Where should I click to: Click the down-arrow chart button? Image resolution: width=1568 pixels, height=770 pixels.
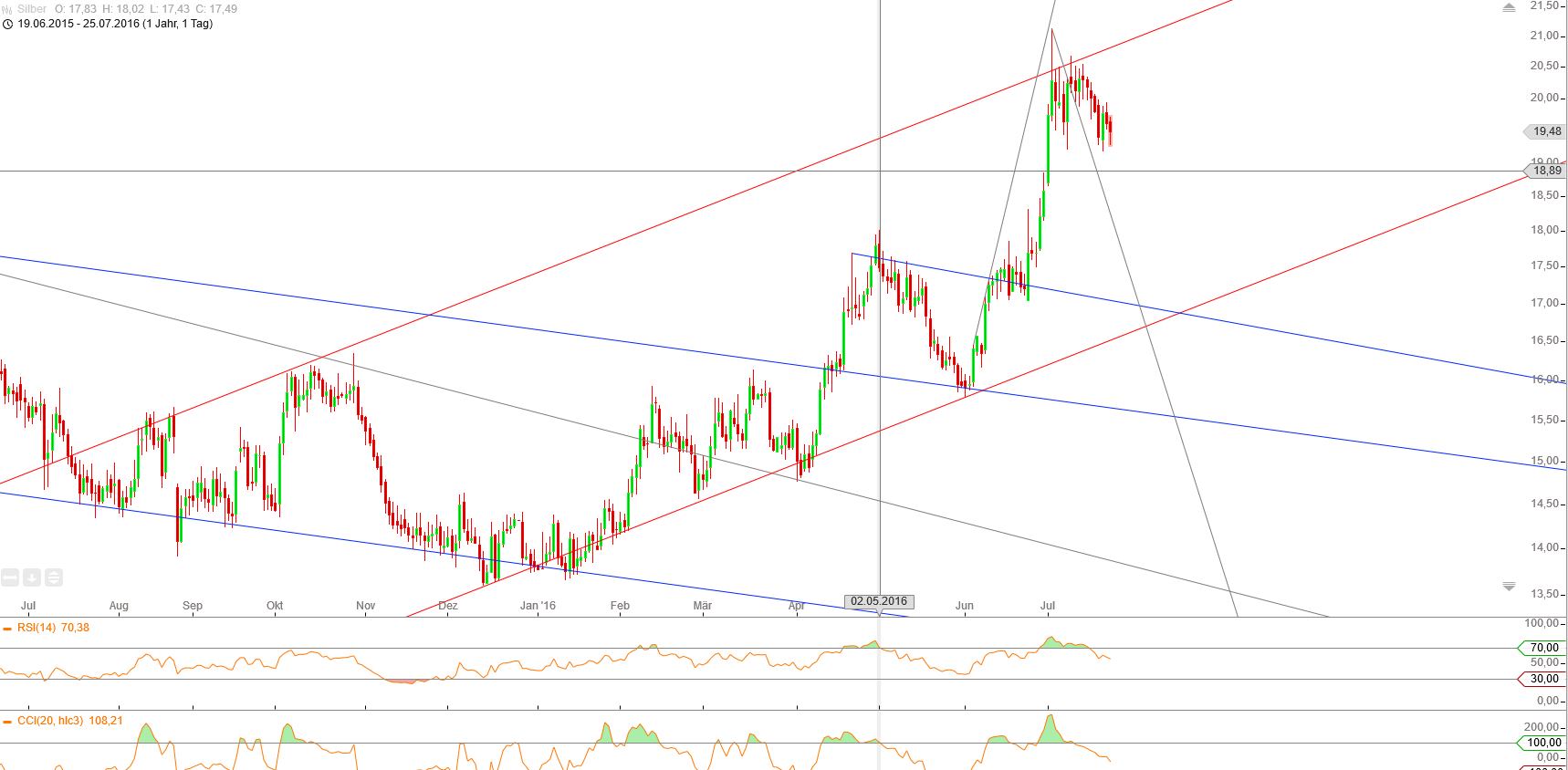(x=32, y=577)
